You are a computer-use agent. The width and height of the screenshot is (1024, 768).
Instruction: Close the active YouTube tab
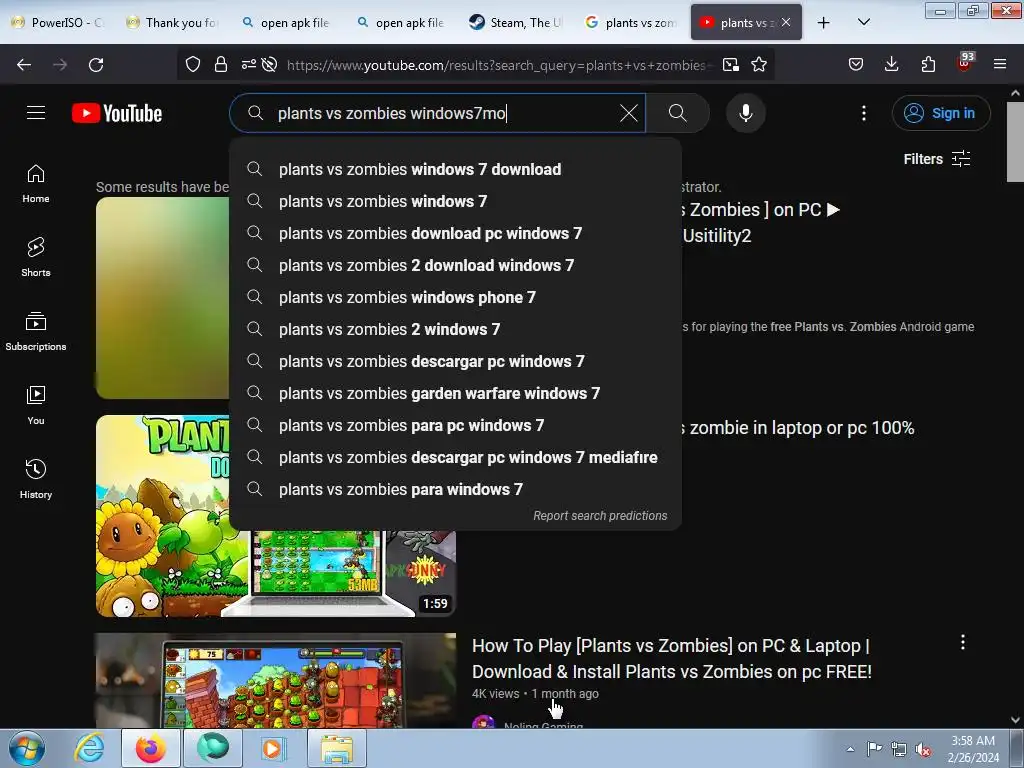786,22
